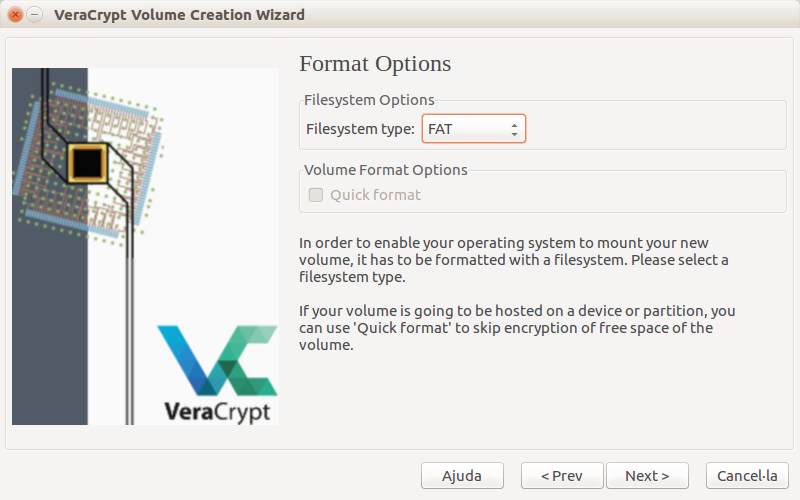Click the 'Format Options' heading

pyautogui.click(x=375, y=64)
